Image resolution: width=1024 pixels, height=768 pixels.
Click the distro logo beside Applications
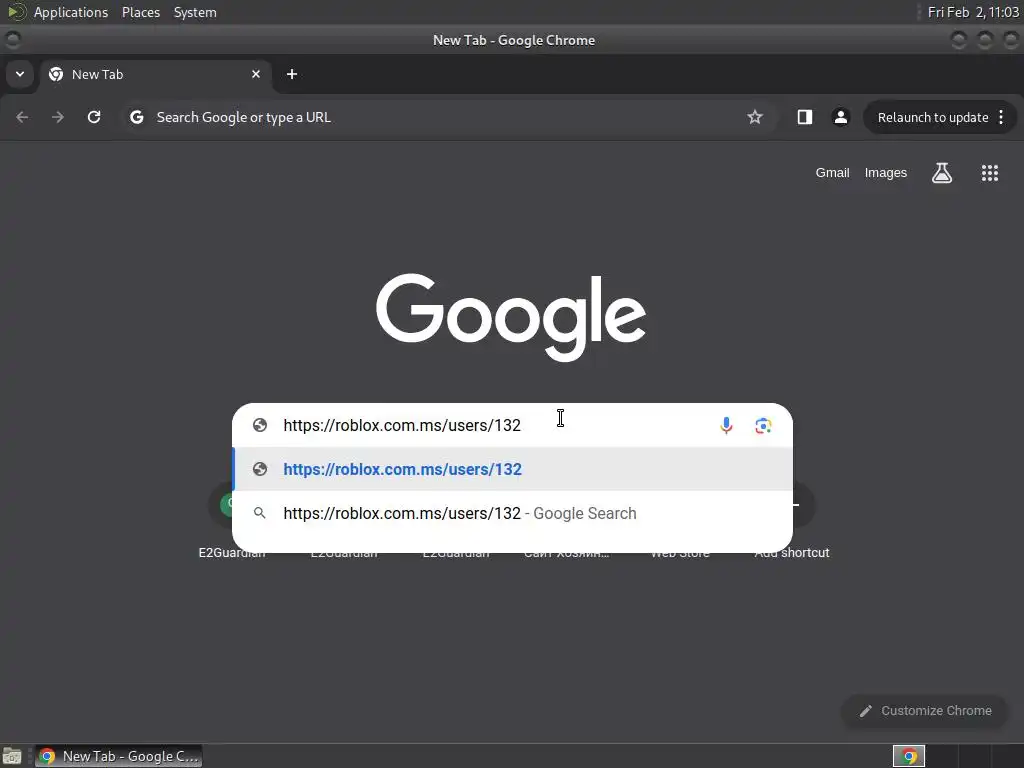coord(16,12)
